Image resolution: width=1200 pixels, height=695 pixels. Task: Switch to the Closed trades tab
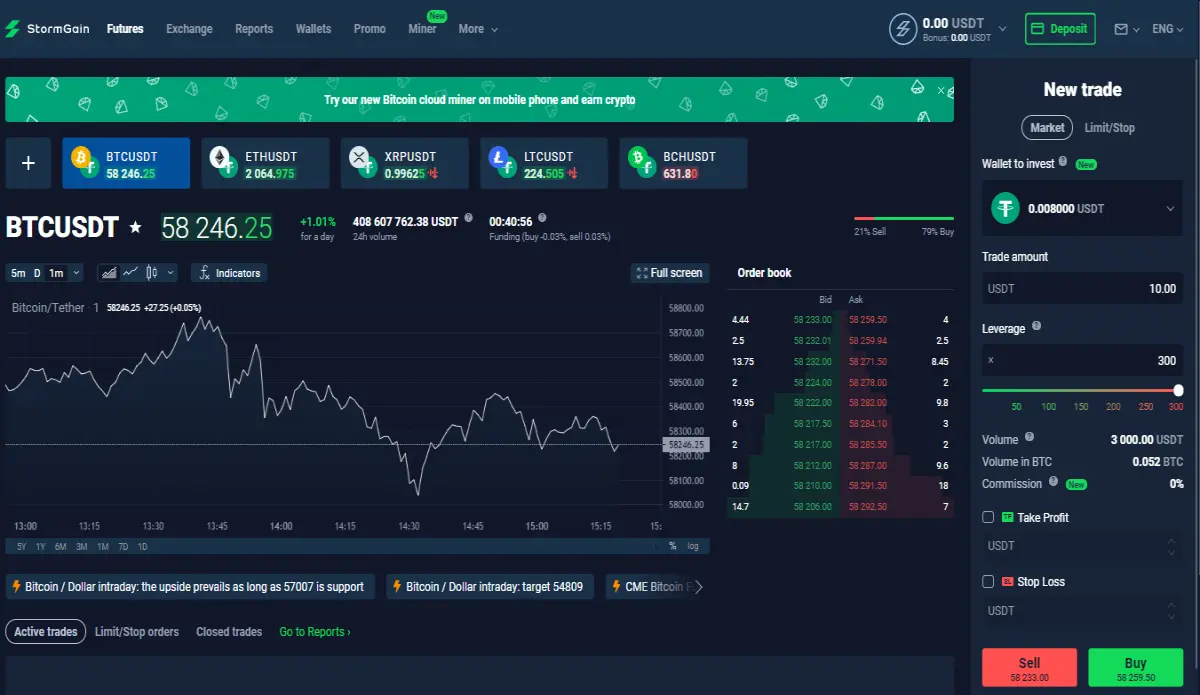pos(229,632)
